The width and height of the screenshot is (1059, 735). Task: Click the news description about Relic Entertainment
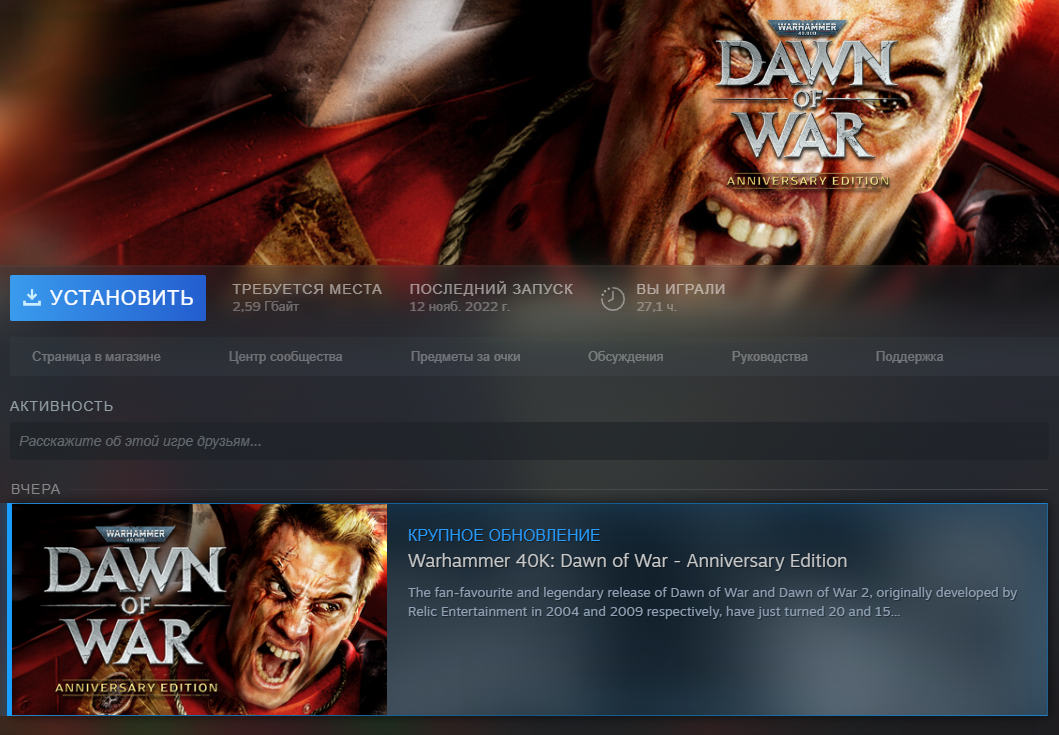pyautogui.click(x=713, y=602)
